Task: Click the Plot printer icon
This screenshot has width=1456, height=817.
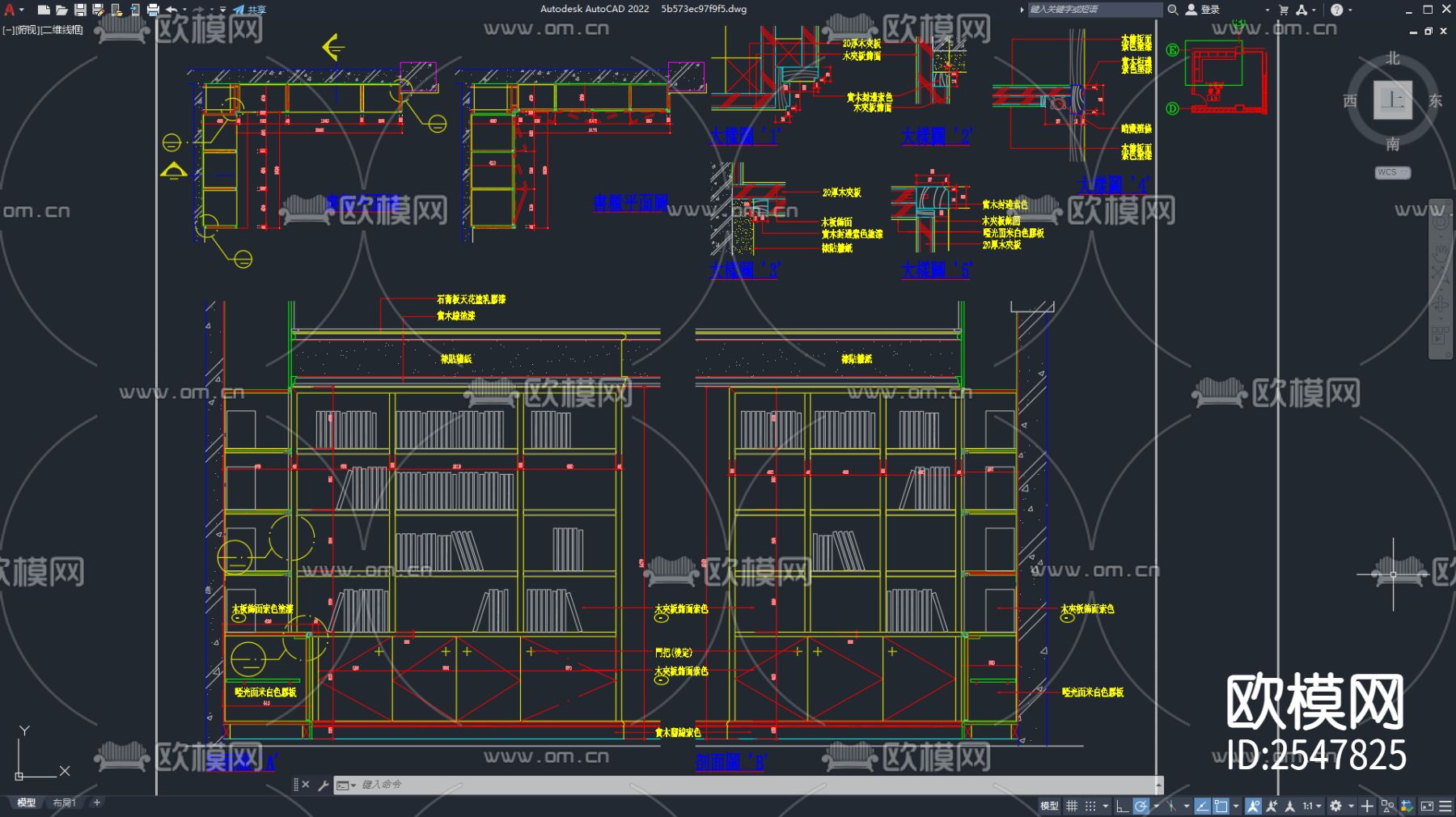Action: (153, 10)
